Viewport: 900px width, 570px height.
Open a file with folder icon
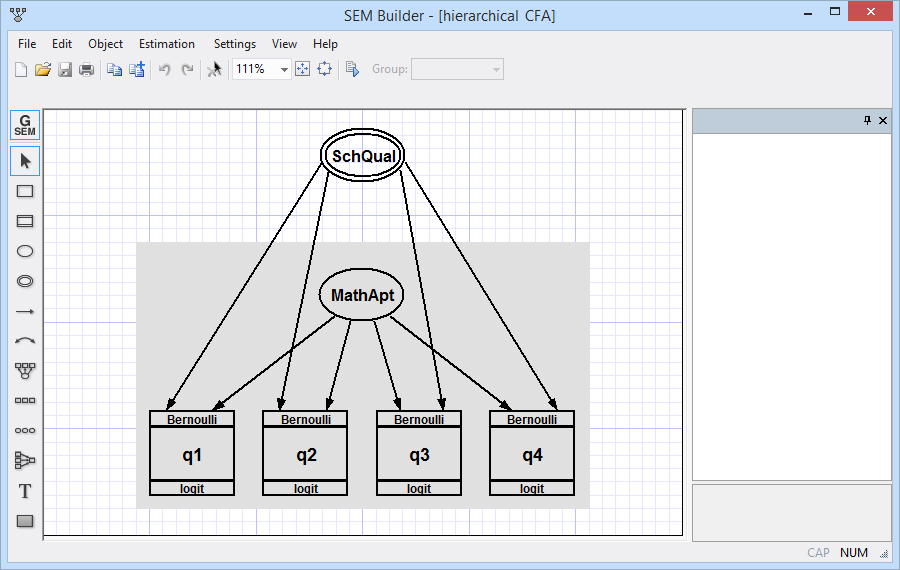click(42, 69)
